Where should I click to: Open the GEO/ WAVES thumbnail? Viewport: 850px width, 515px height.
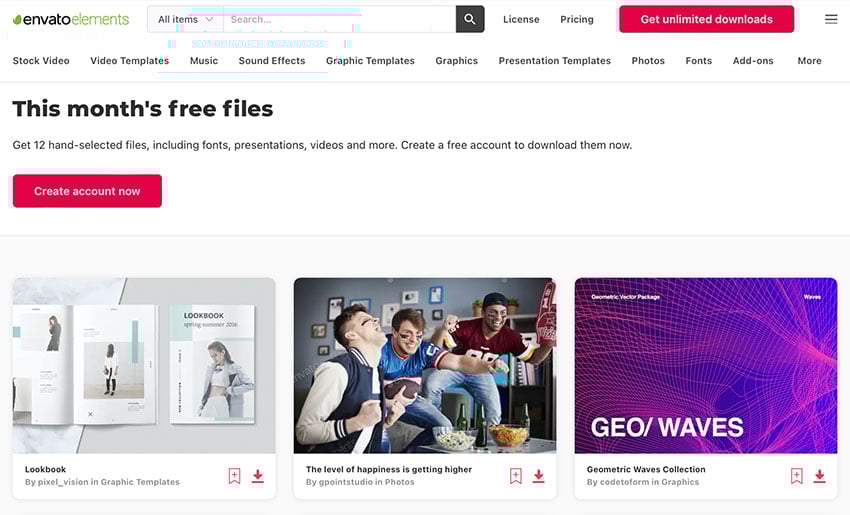(706, 365)
